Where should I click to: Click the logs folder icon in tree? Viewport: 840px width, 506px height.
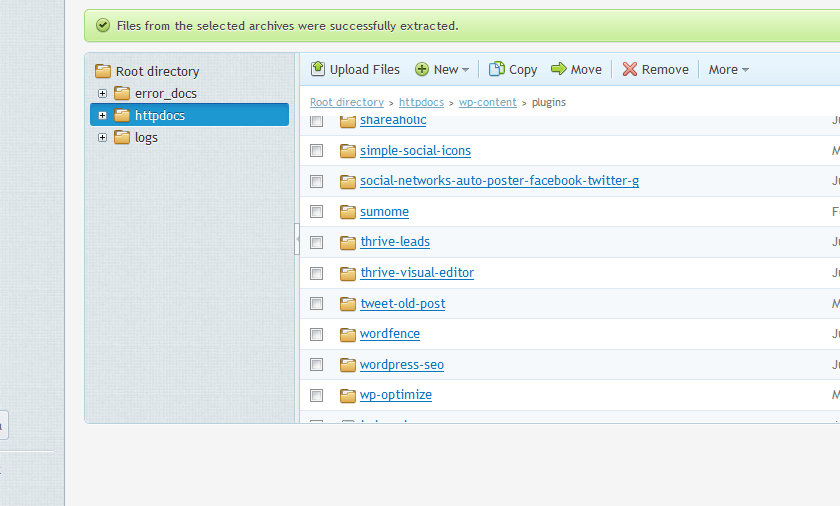[x=122, y=137]
